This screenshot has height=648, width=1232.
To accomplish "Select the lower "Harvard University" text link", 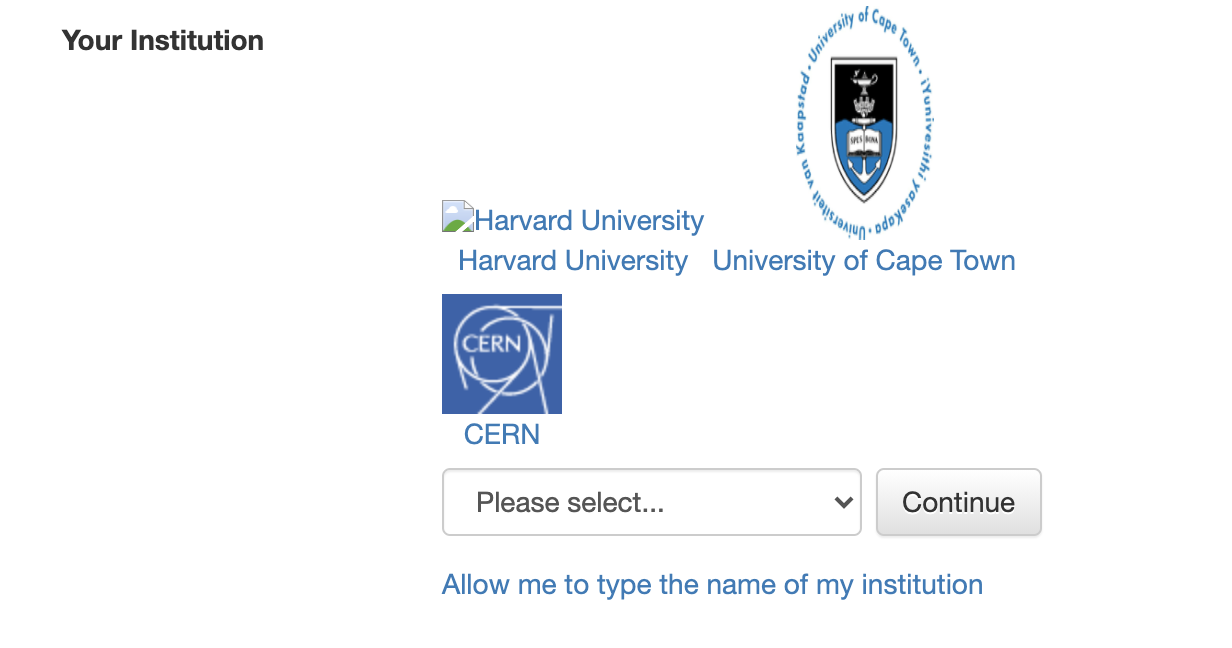I will (x=572, y=260).
